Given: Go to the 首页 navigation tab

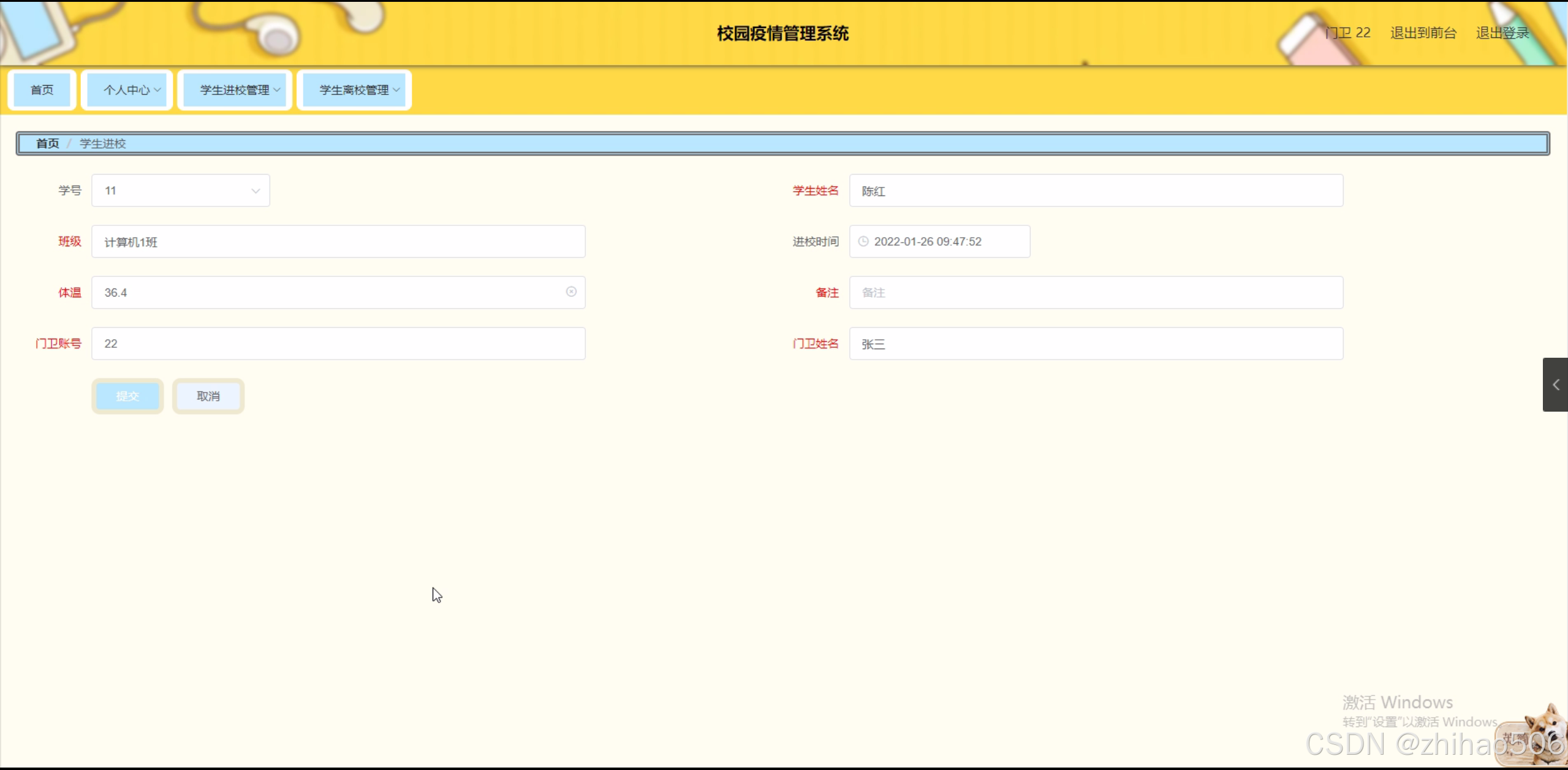Looking at the screenshot, I should click(x=42, y=90).
